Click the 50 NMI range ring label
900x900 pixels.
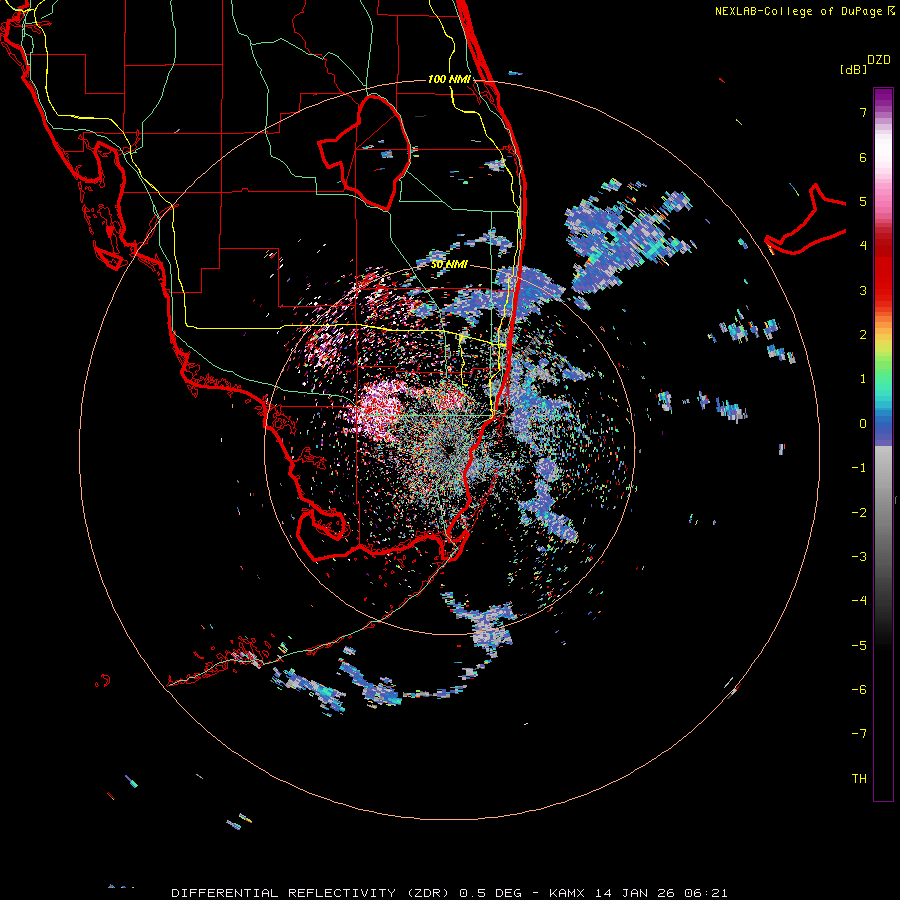(449, 264)
